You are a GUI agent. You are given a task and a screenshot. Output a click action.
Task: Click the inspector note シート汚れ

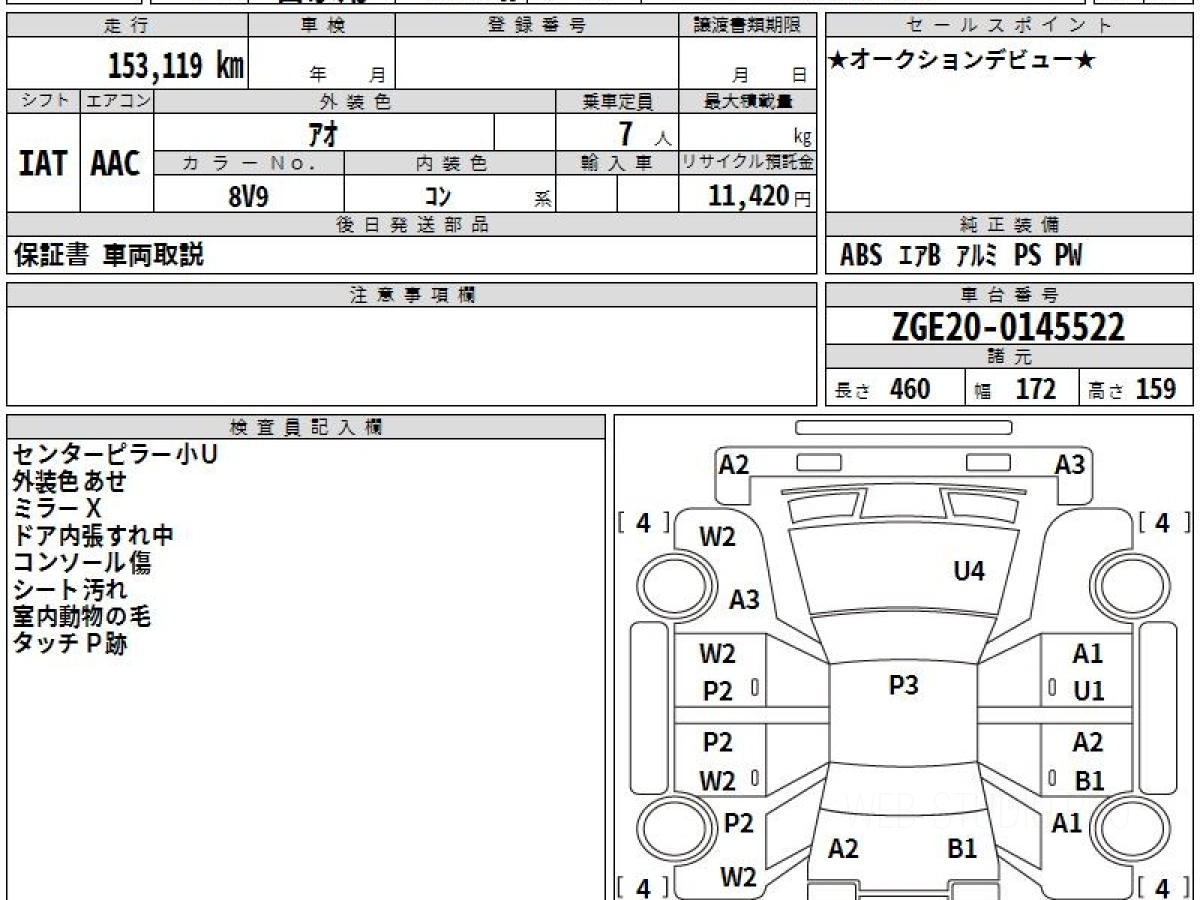click(x=70, y=589)
